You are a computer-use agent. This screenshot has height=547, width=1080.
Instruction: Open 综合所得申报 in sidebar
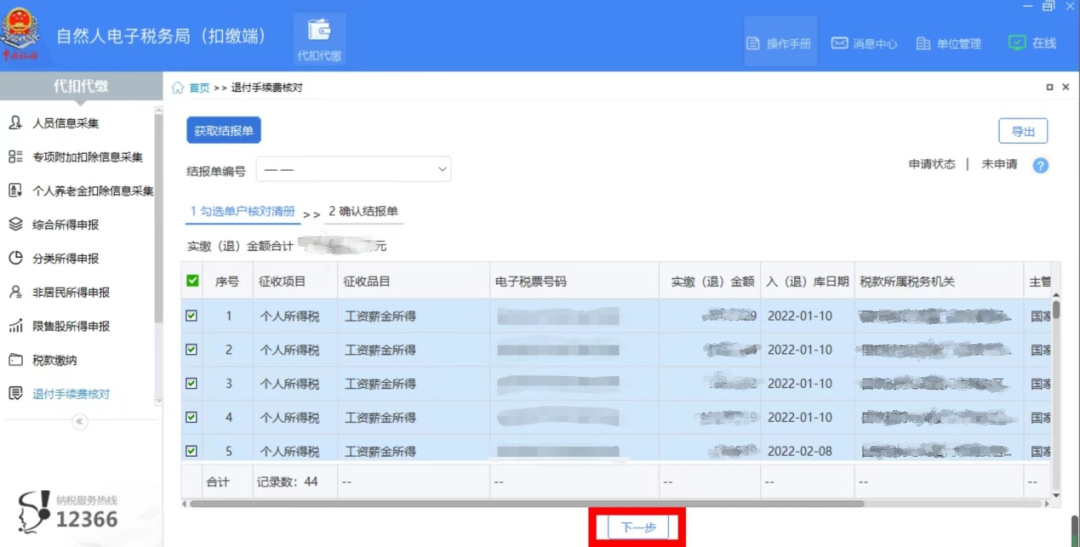pos(66,225)
